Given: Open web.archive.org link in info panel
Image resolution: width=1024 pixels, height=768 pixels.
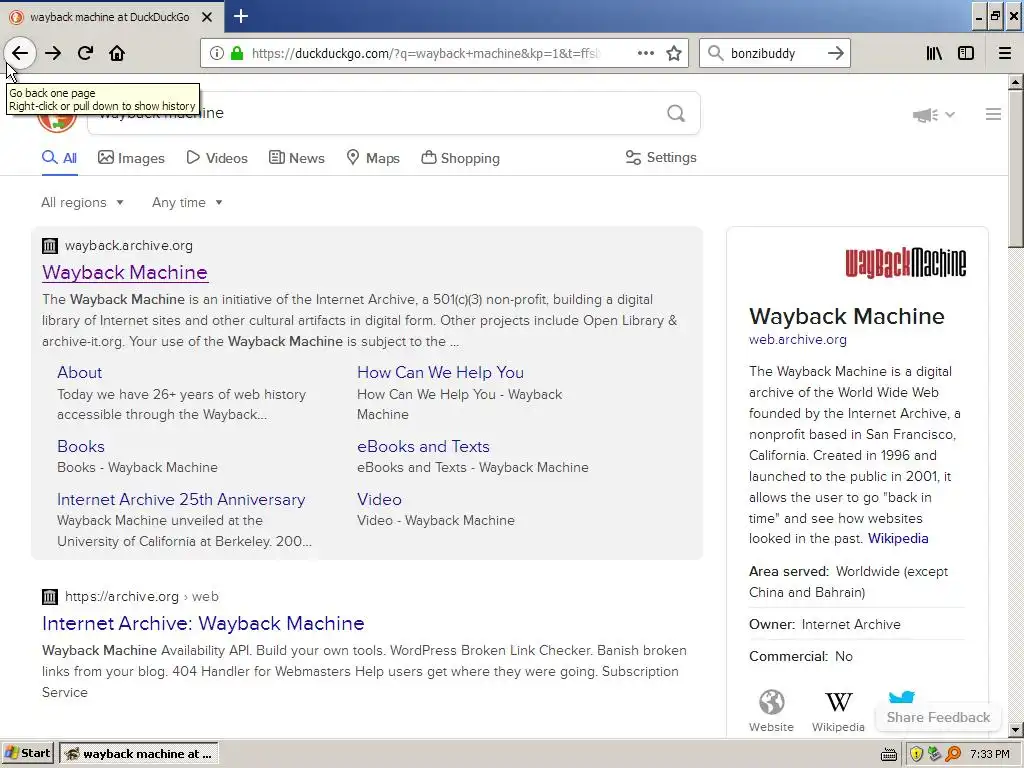Looking at the screenshot, I should coord(797,340).
